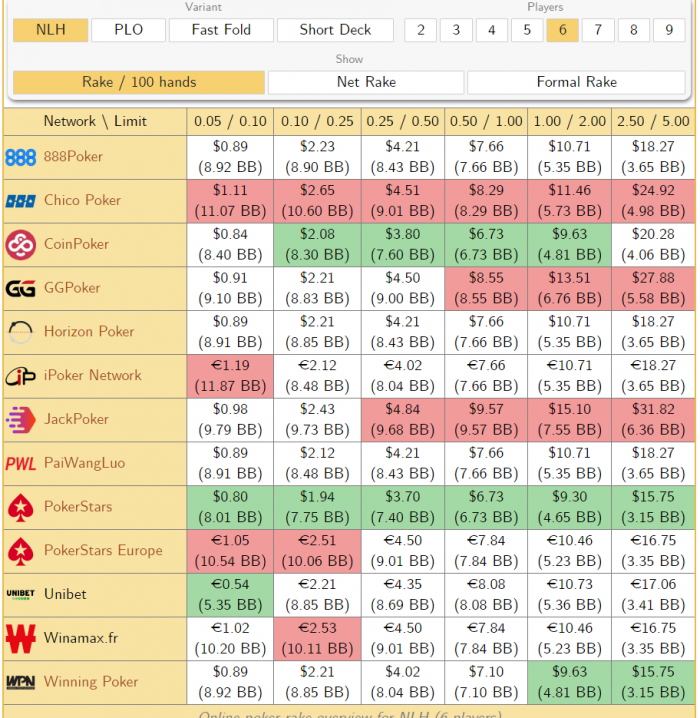Click PokerStars Europe's €1.05 cell
Screen dimensions: 700x718
pyautogui.click(x=230, y=551)
